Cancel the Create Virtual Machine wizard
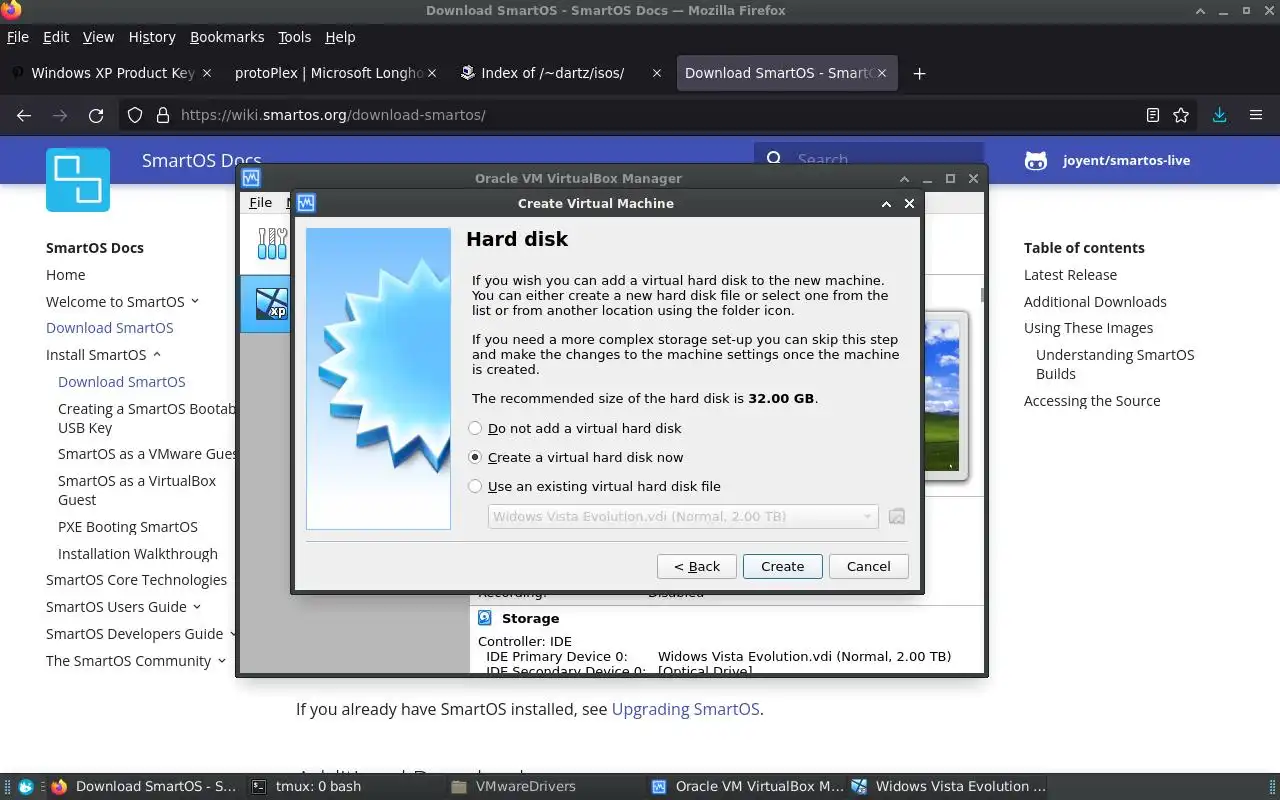Screen dimensions: 1280x800 [868, 566]
